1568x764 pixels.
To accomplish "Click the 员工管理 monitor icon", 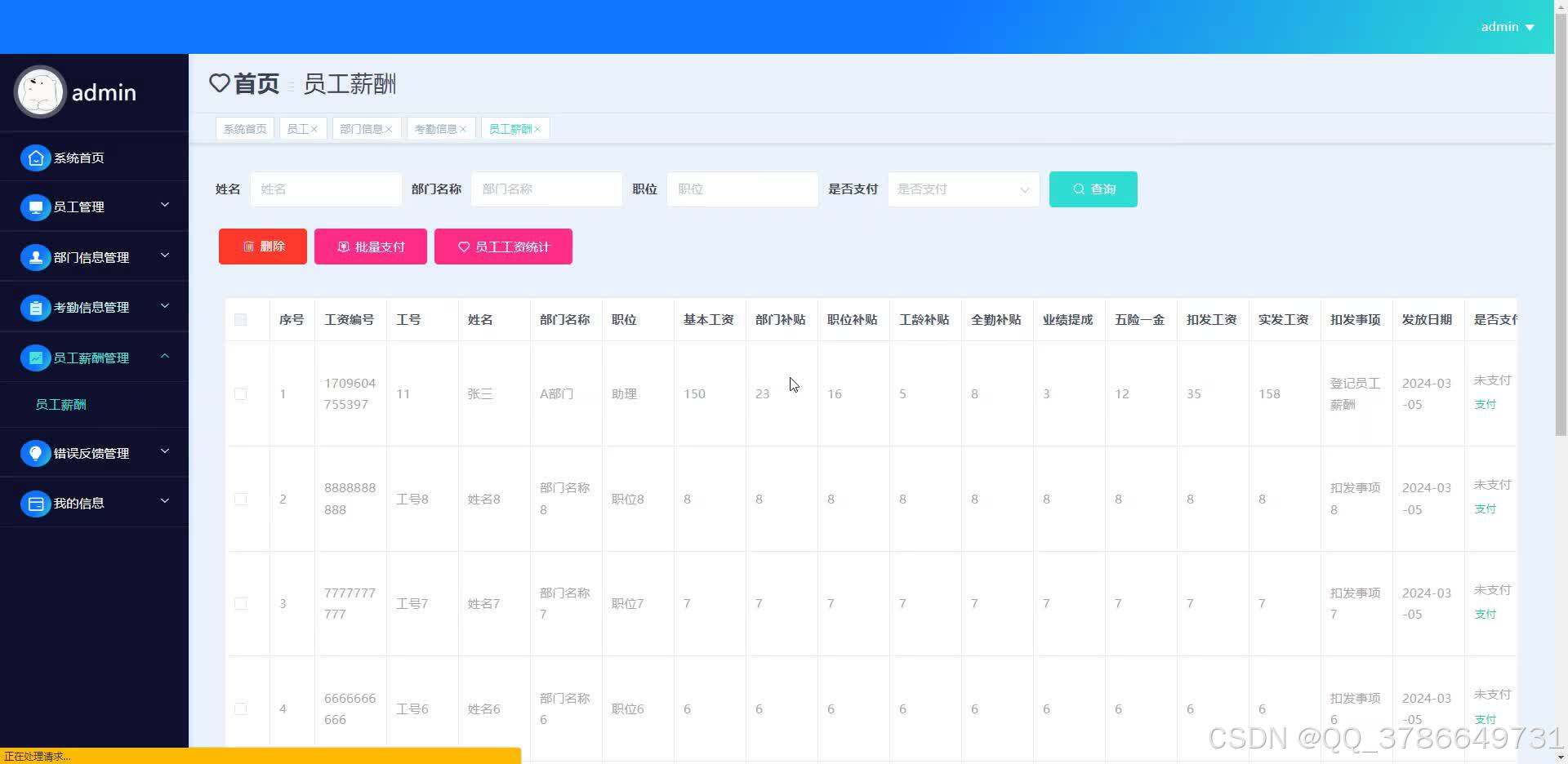I will point(35,207).
